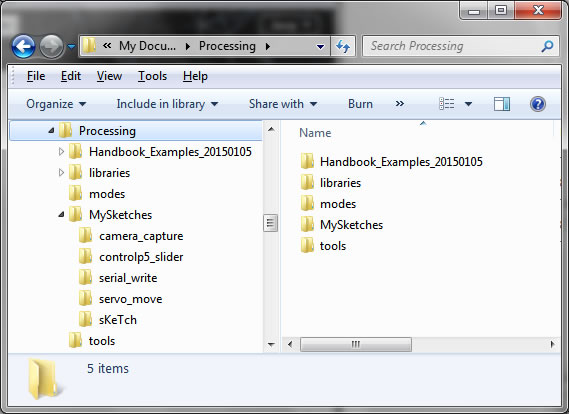This screenshot has height=414, width=569.
Task: Click folder icon in the address bar
Action: (89, 46)
